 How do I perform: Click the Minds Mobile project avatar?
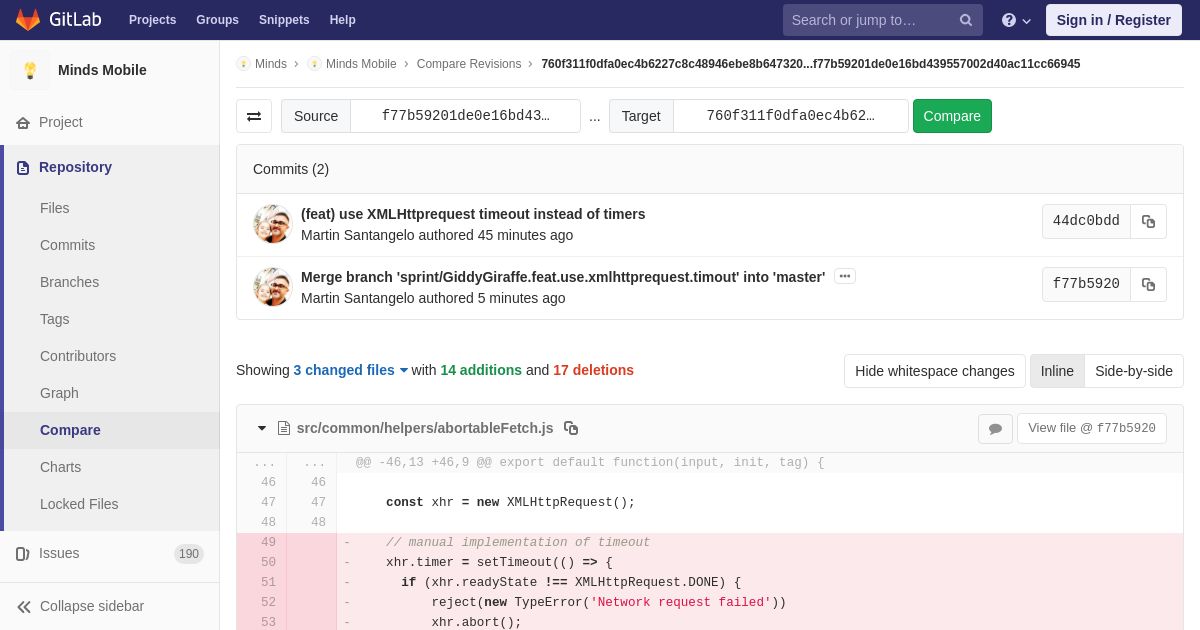(30, 70)
